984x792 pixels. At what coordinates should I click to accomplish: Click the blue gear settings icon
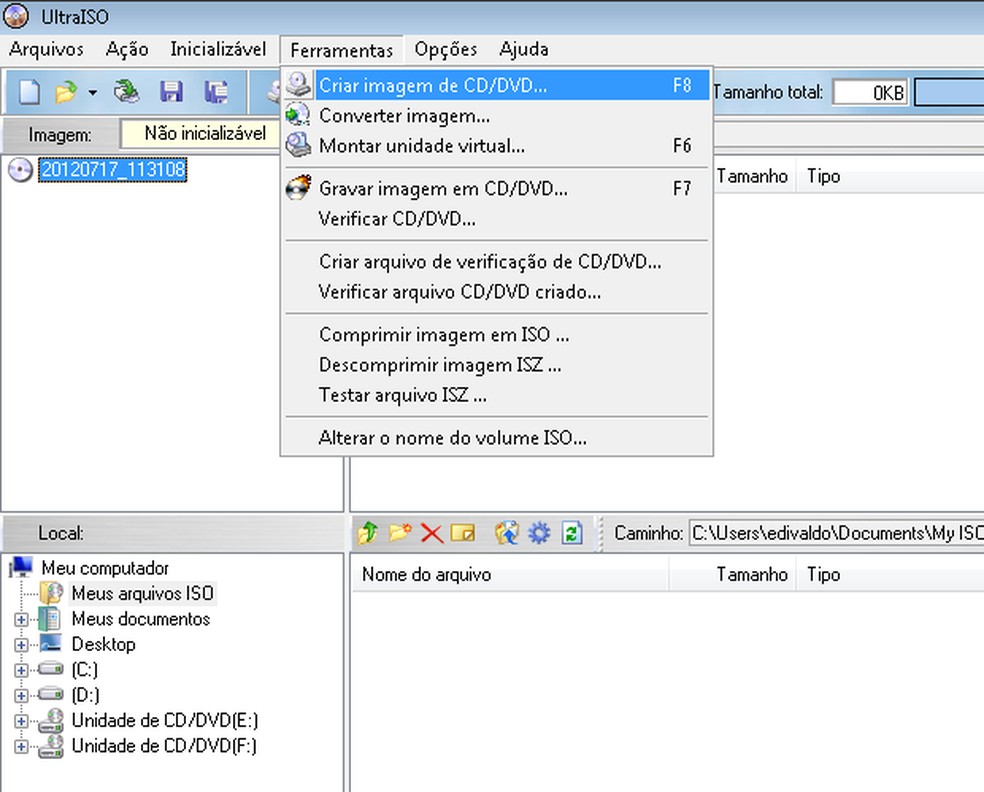pyautogui.click(x=539, y=533)
